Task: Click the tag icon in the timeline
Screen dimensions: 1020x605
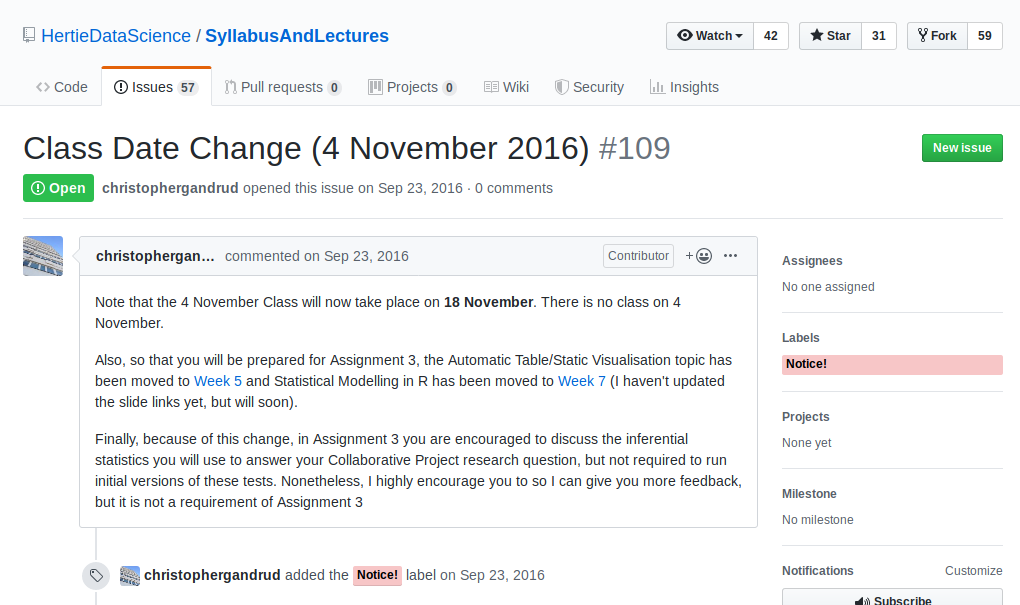Action: [x=96, y=575]
